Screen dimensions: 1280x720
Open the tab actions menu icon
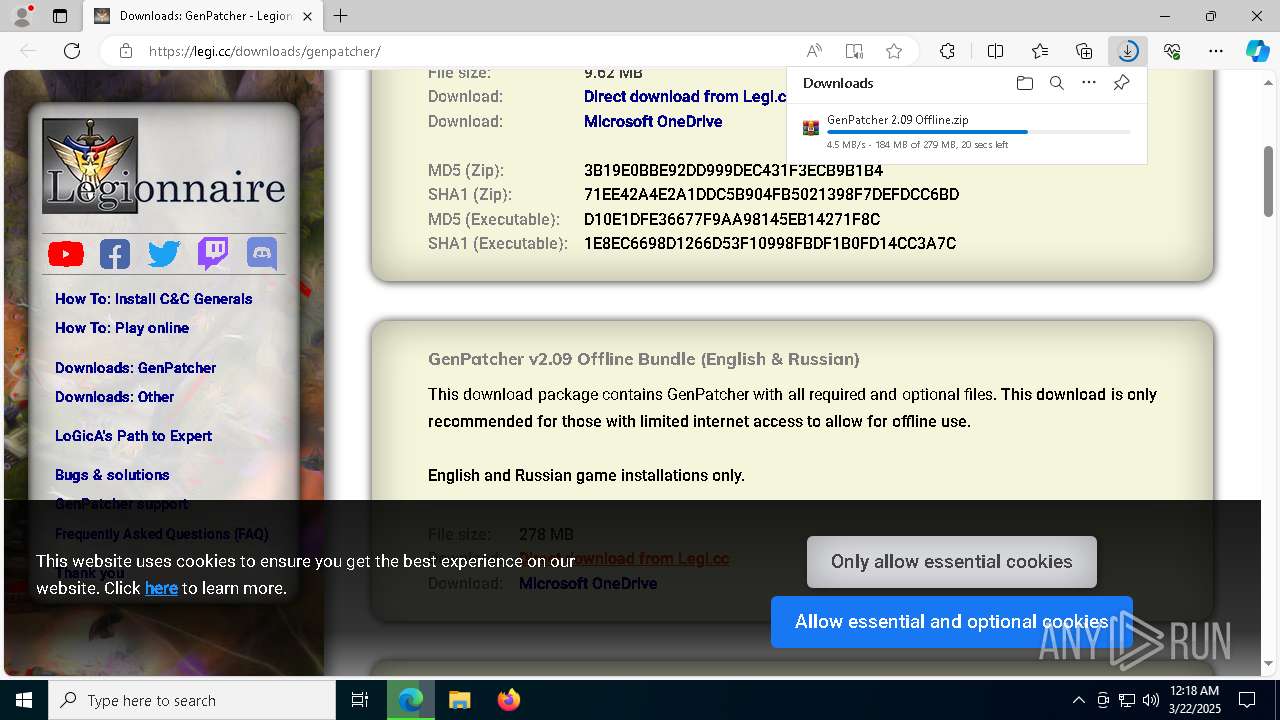tap(60, 16)
